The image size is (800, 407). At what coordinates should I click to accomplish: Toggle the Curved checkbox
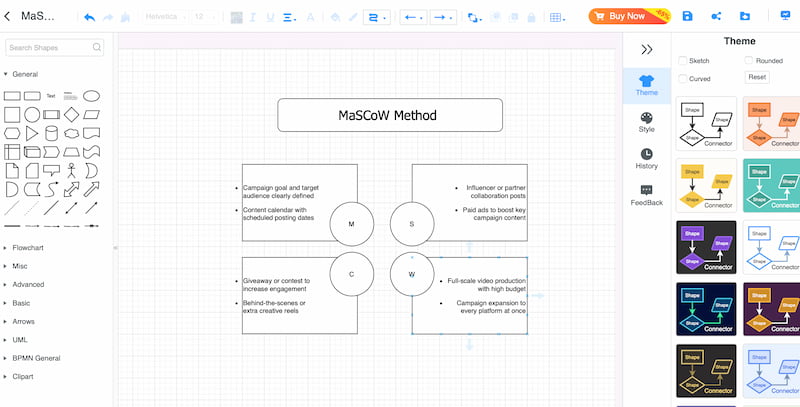pyautogui.click(x=683, y=78)
